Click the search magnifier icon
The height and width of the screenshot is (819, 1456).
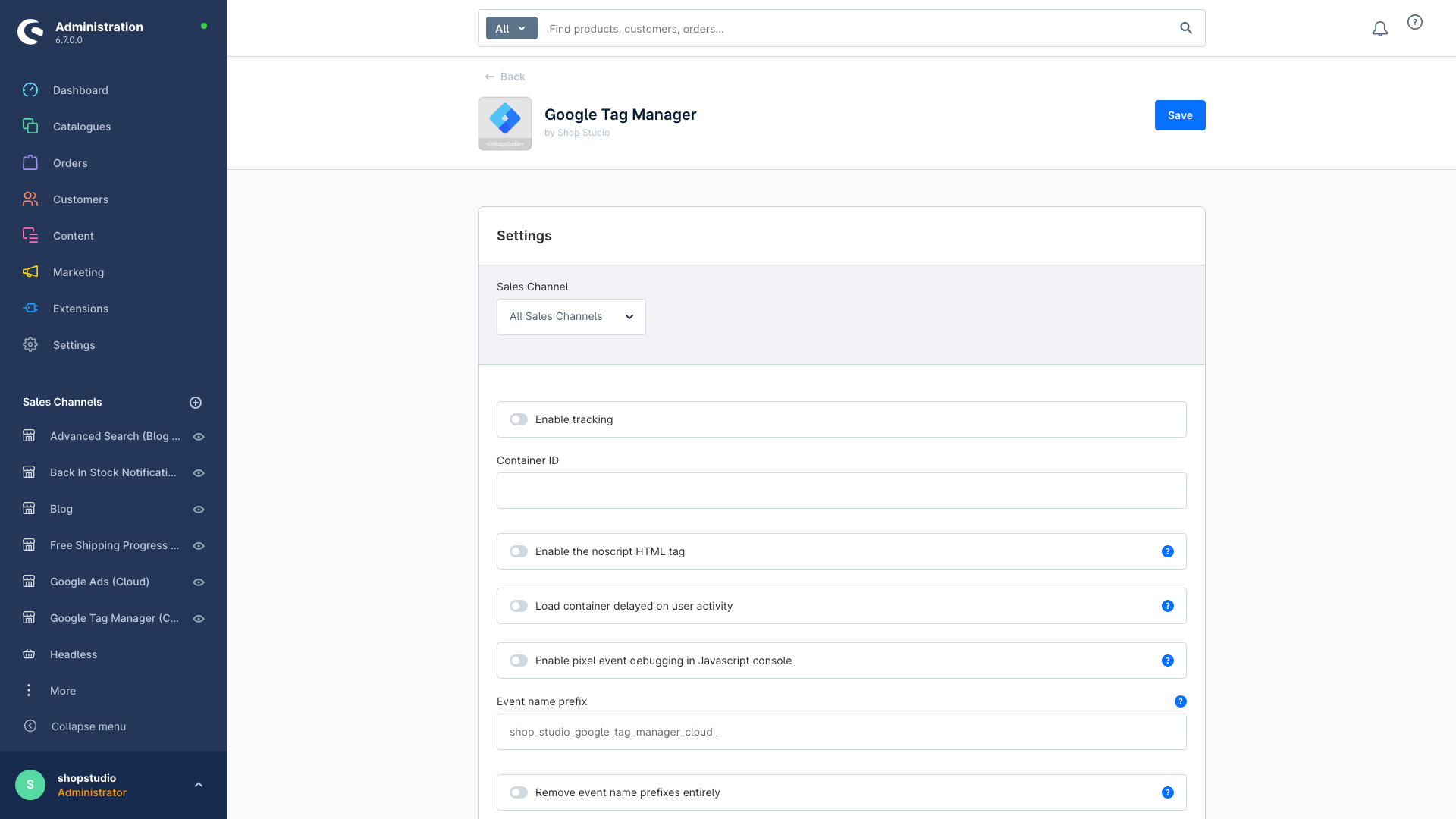point(1186,29)
